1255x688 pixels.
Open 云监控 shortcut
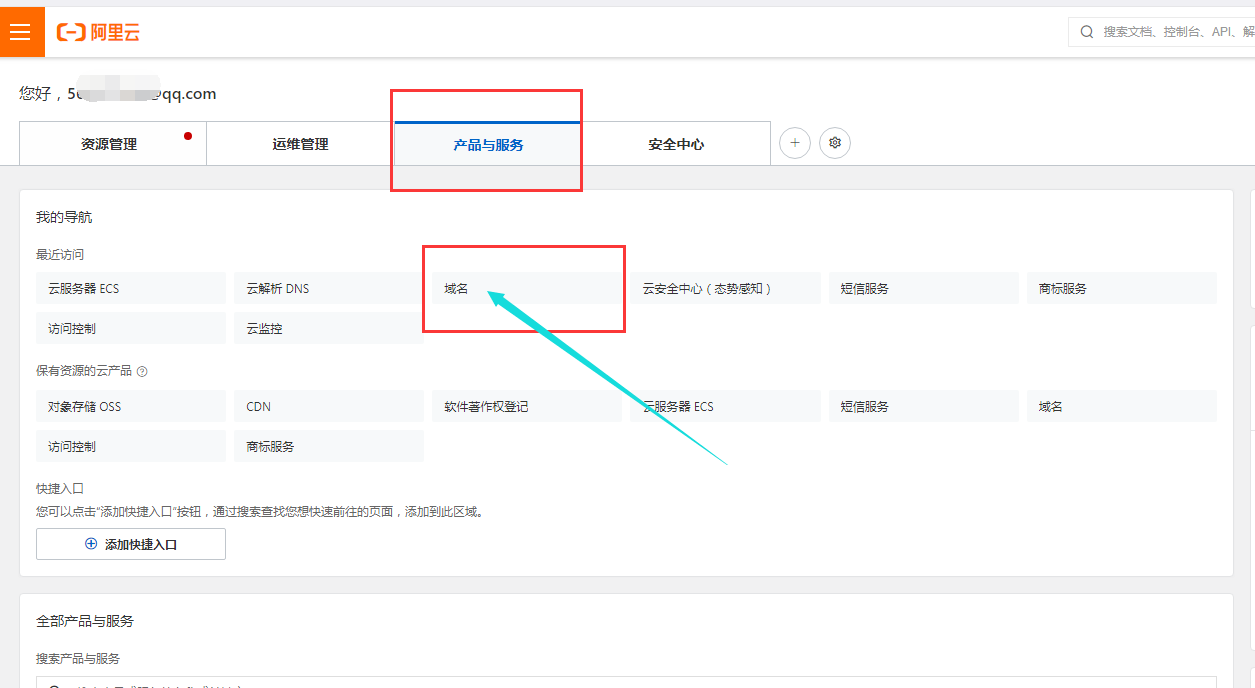click(329, 328)
